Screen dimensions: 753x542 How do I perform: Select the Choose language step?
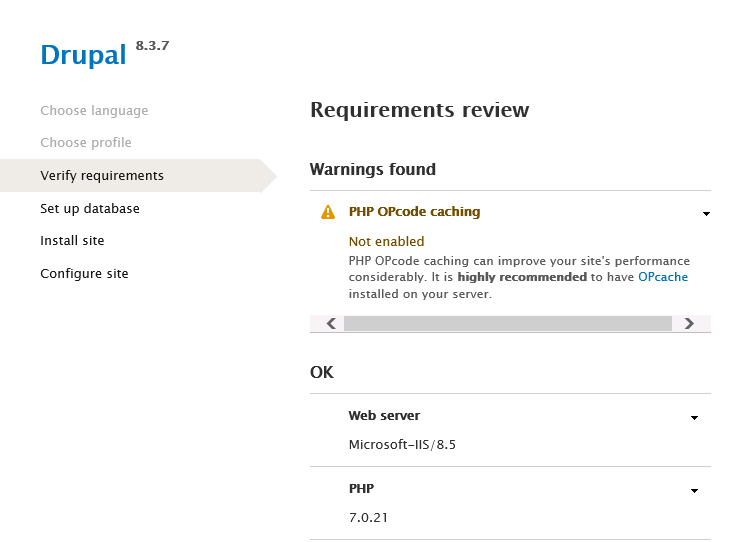(x=94, y=111)
